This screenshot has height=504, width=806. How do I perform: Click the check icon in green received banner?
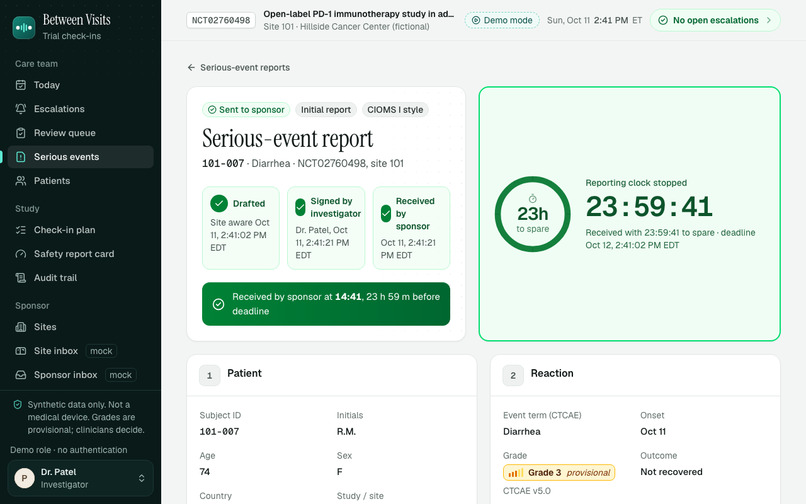click(218, 304)
